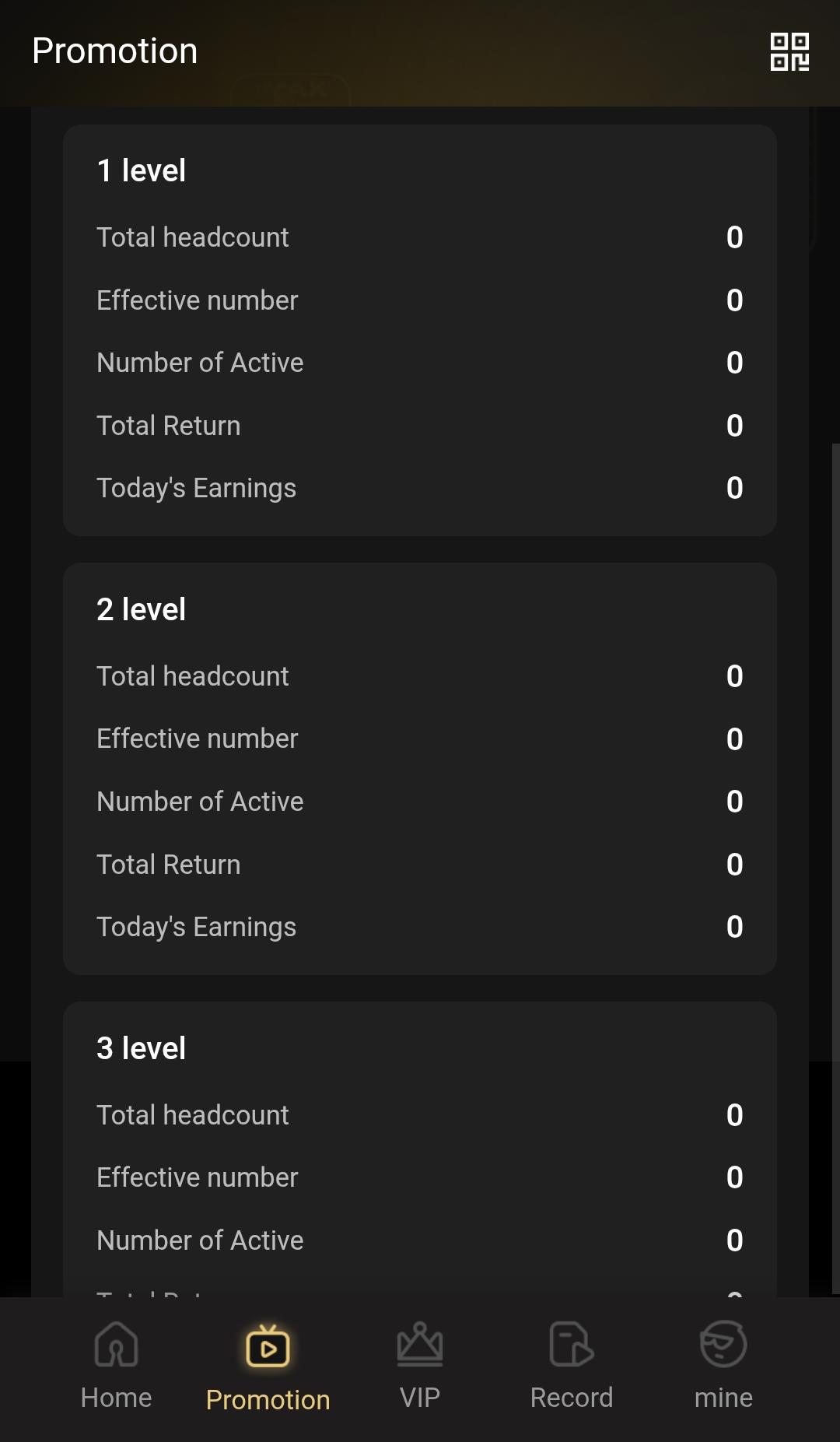Click Number of Active in 3 level
Viewport: 840px width, 1442px height.
pos(200,1240)
